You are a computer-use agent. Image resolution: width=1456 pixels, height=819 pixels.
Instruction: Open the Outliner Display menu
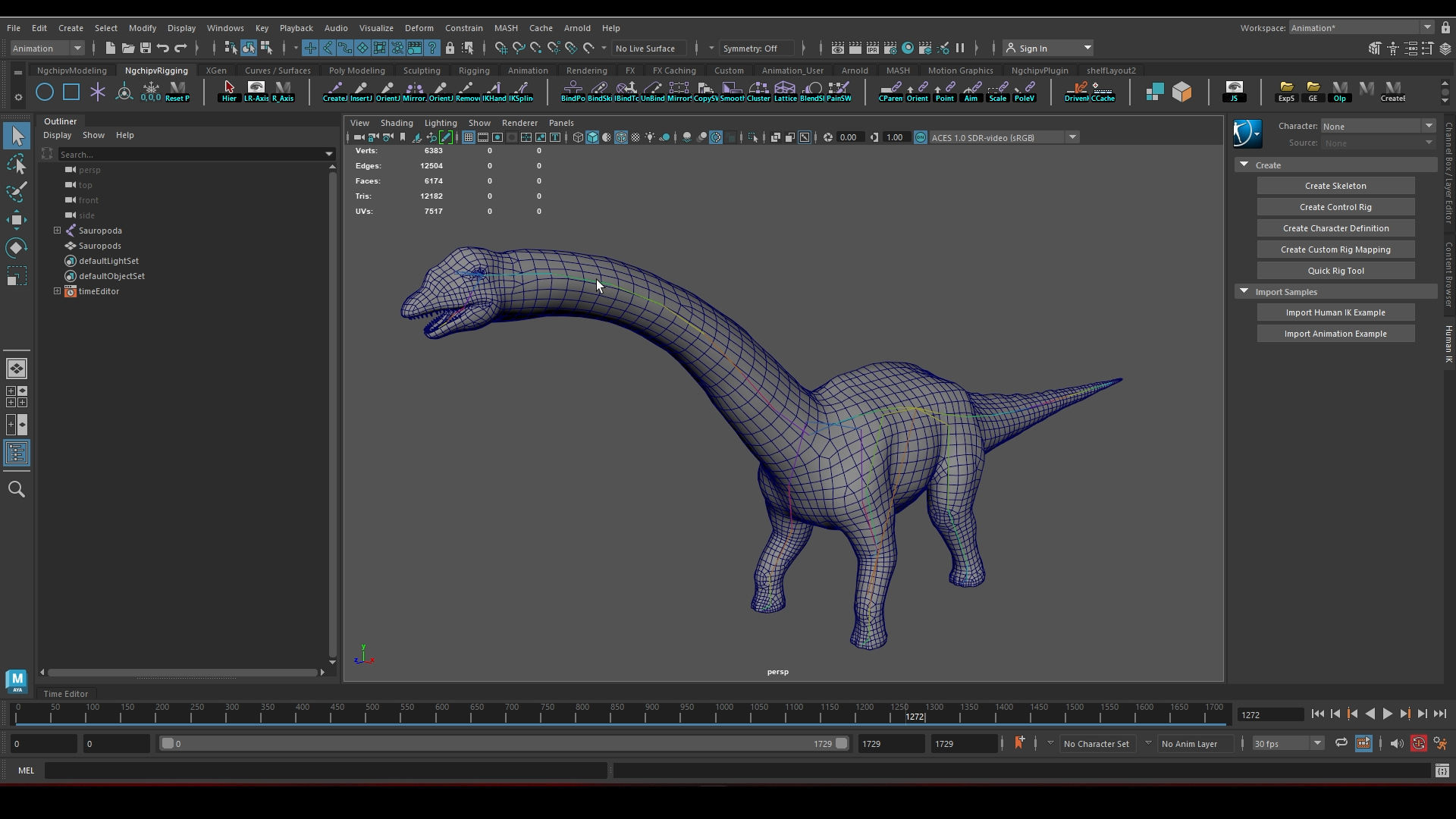tap(57, 135)
